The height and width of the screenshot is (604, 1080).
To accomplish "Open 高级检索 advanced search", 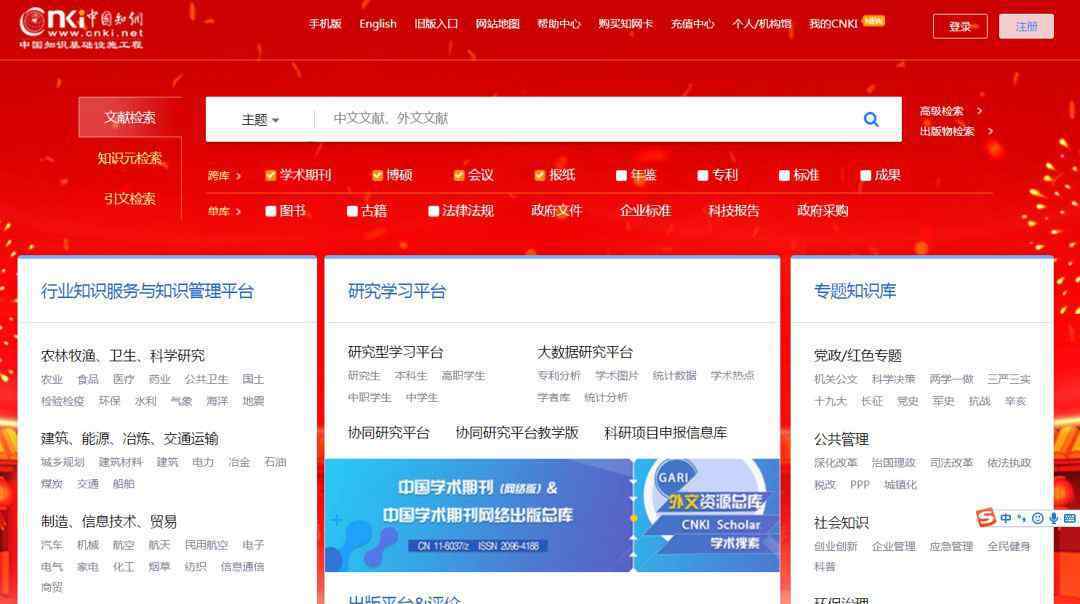I will pos(942,111).
